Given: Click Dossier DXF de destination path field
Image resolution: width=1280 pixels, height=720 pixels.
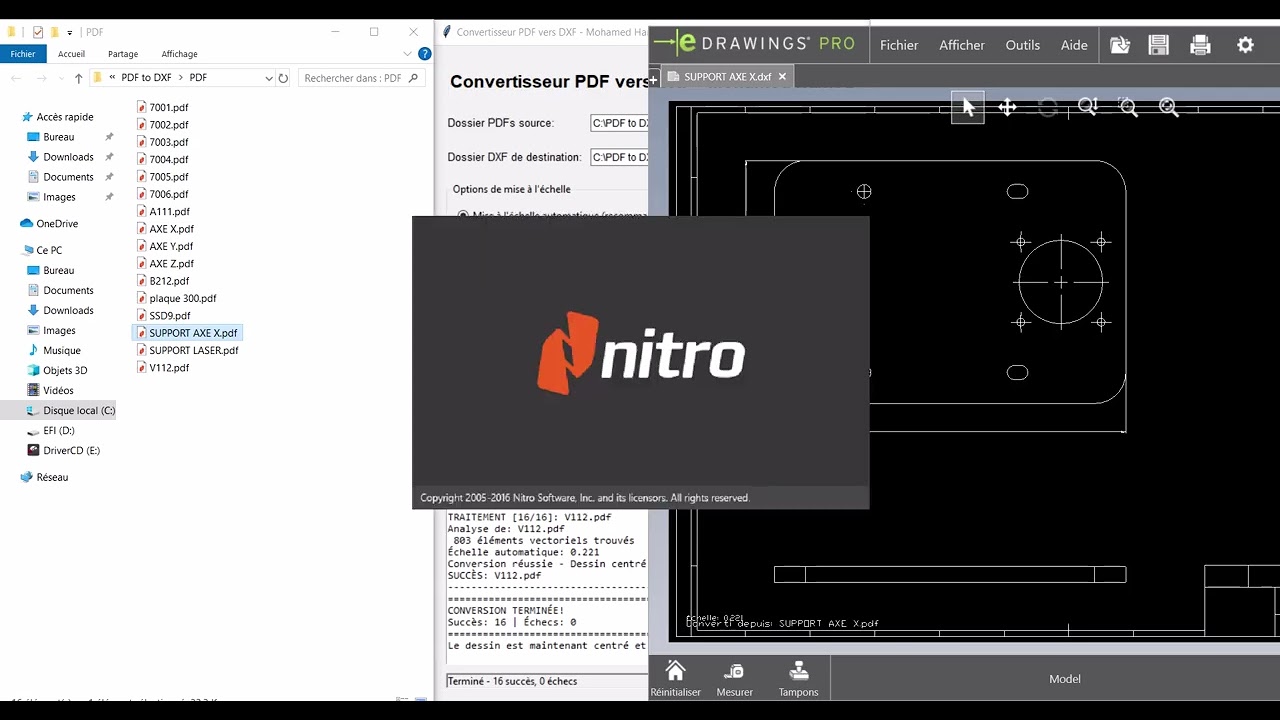Looking at the screenshot, I should pos(619,157).
